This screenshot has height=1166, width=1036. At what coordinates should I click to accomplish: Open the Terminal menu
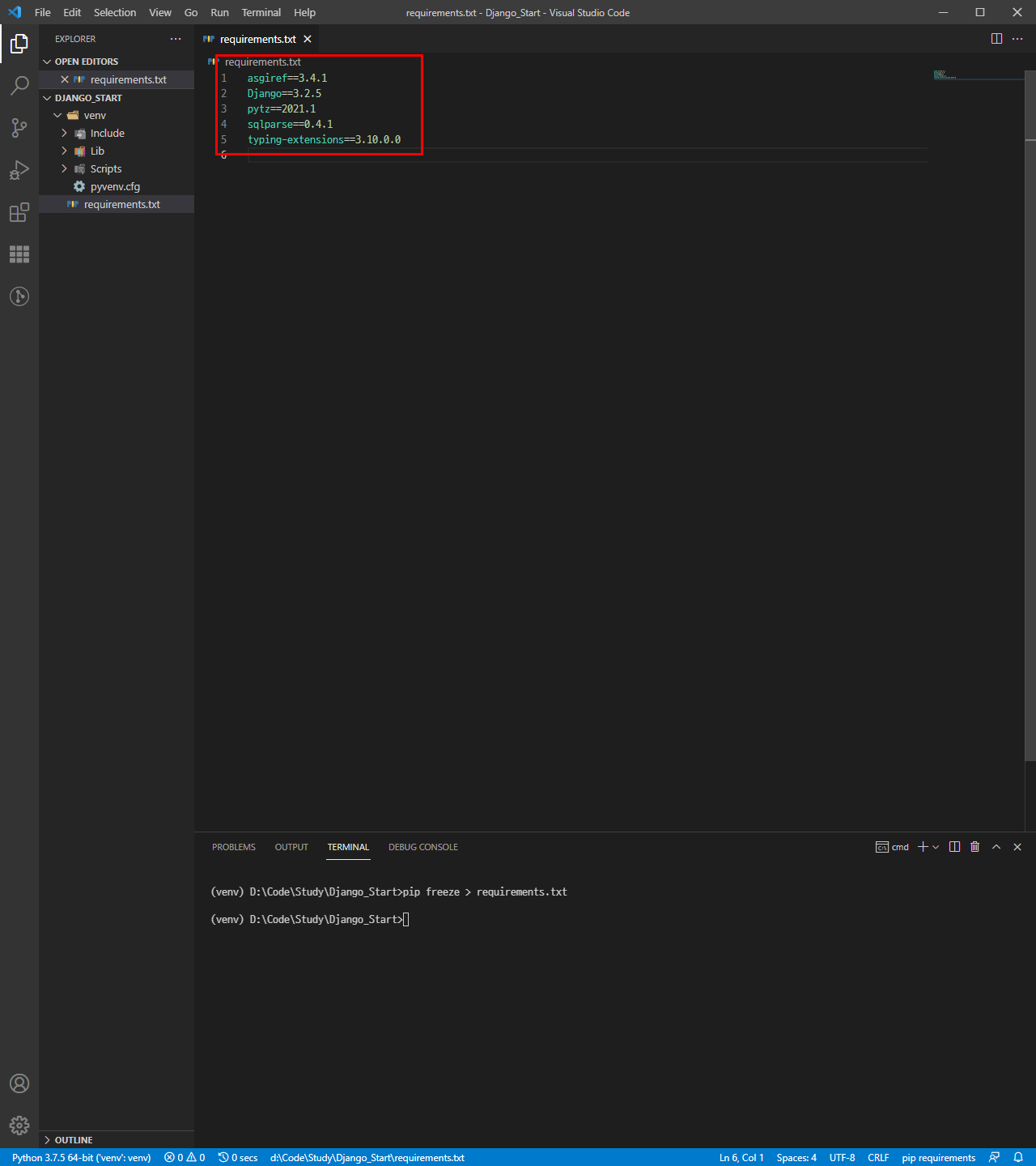point(261,12)
